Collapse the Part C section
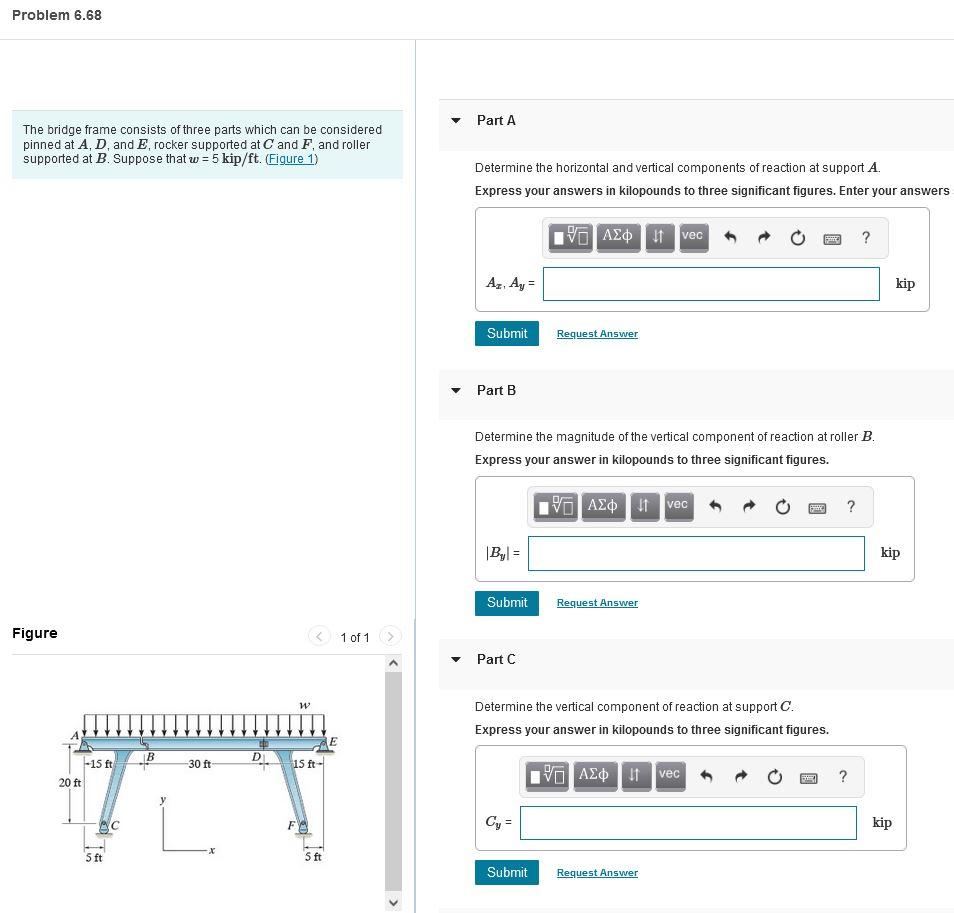This screenshot has width=954, height=913. (x=456, y=659)
